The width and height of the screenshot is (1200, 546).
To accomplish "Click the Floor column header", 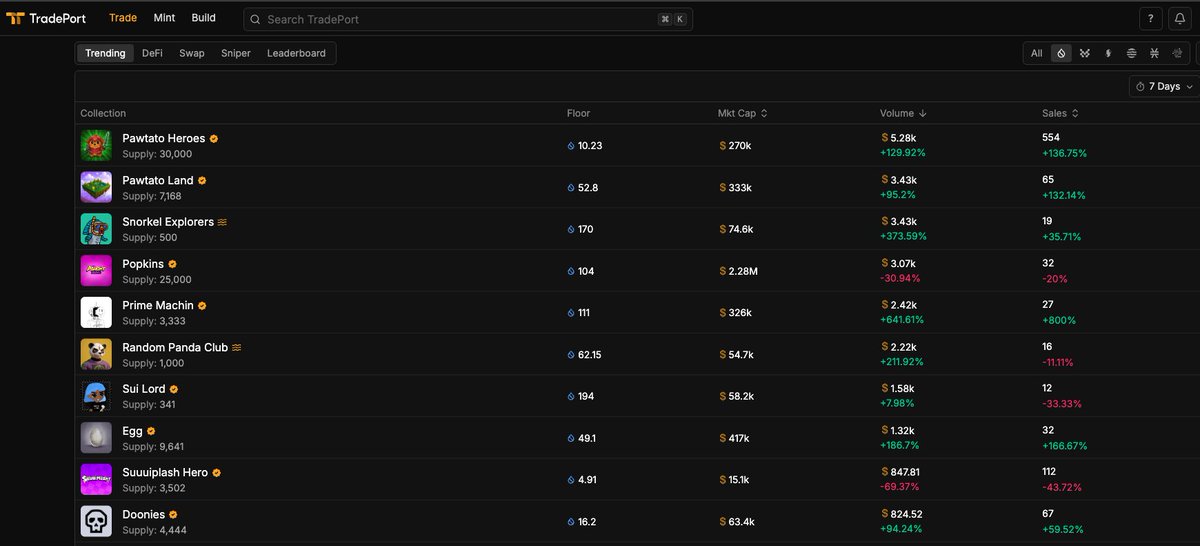I will [x=578, y=113].
